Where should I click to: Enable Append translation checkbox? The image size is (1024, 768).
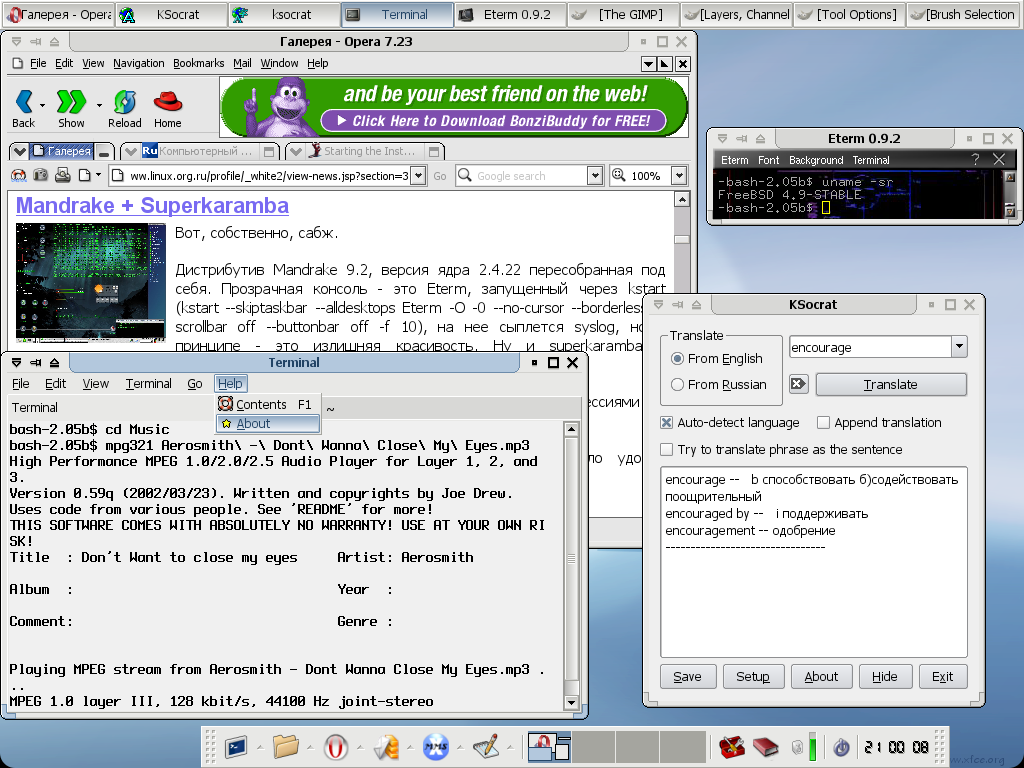click(824, 423)
